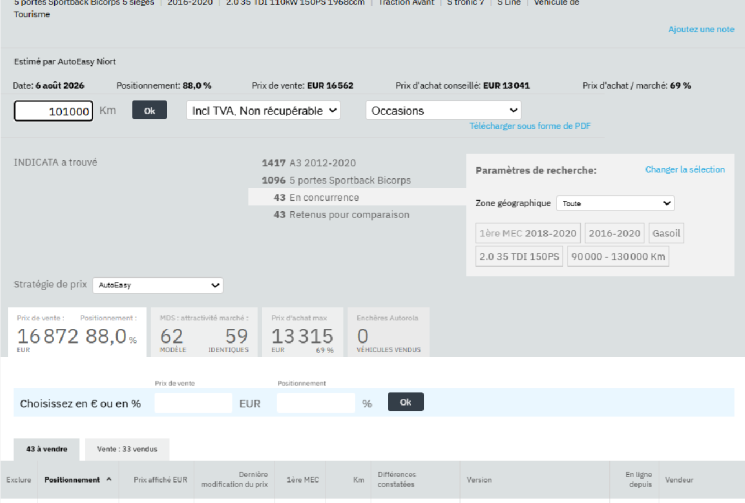Open the Stratégie de prix AutoEasy dropdown

click(158, 285)
